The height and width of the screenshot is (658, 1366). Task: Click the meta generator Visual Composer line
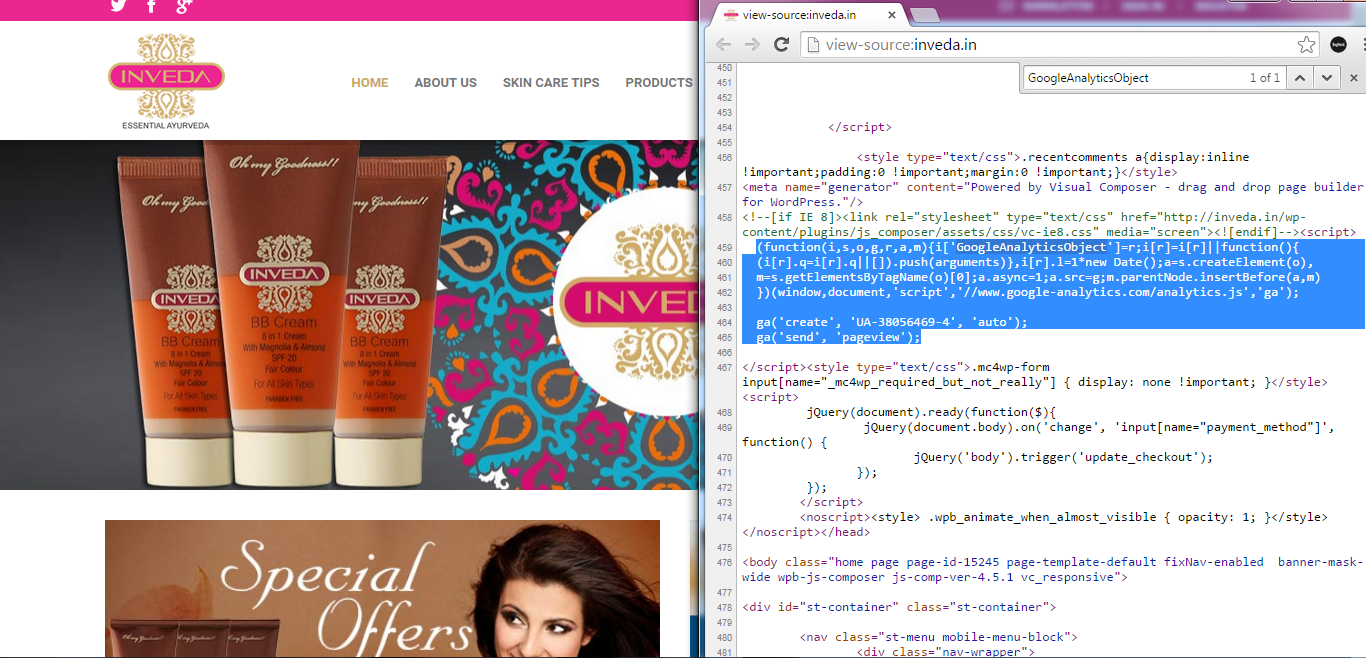point(1052,195)
